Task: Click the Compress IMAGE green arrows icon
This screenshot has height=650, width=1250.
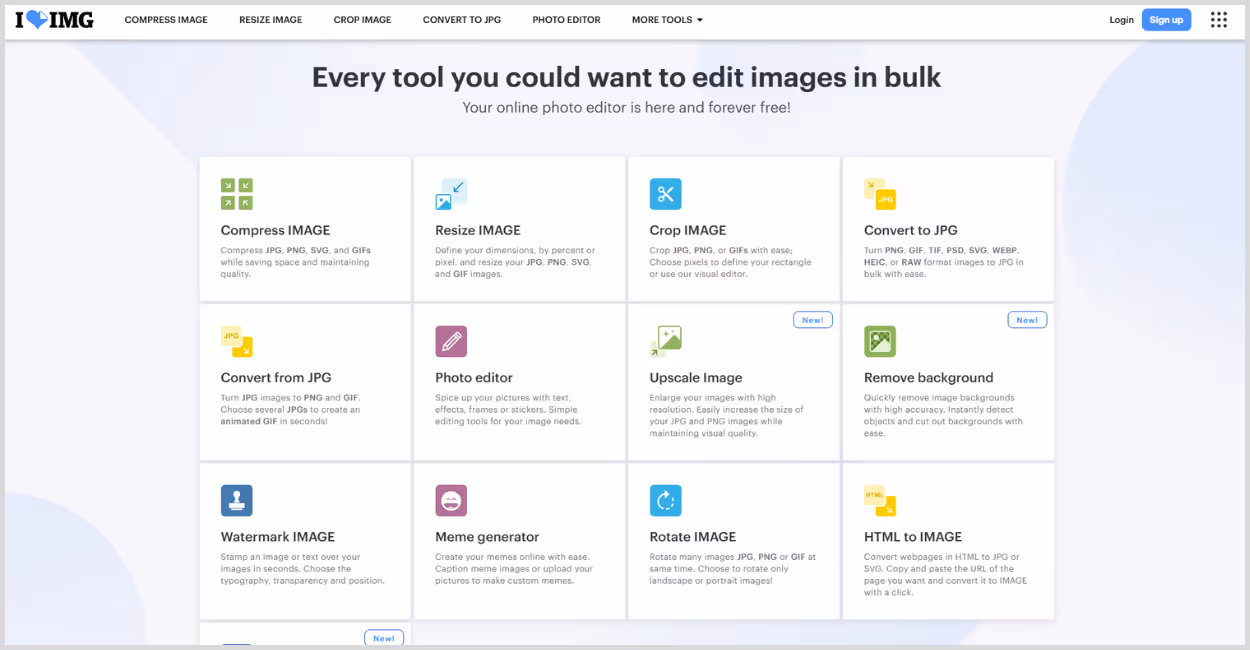Action: click(x=237, y=194)
